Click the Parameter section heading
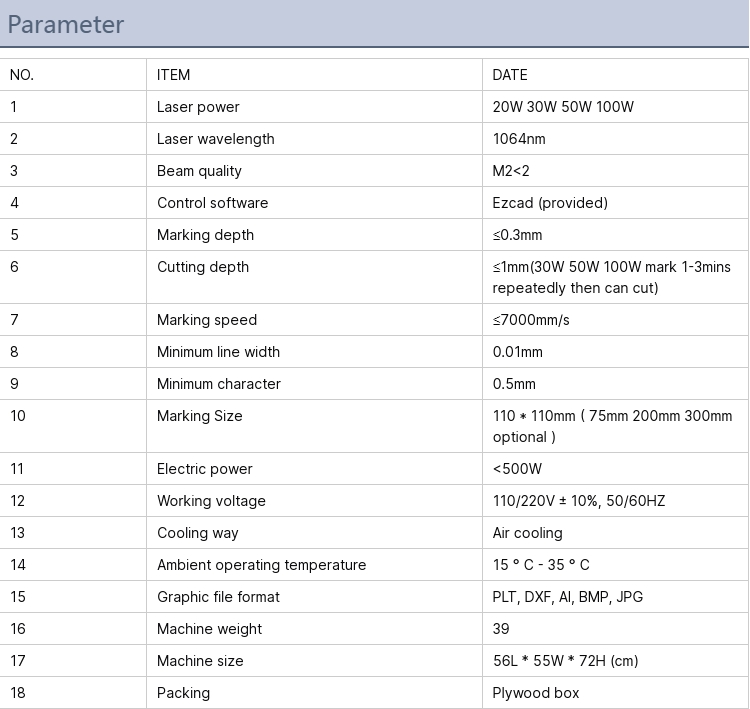Screen dimensions: 750x709 click(x=66, y=24)
